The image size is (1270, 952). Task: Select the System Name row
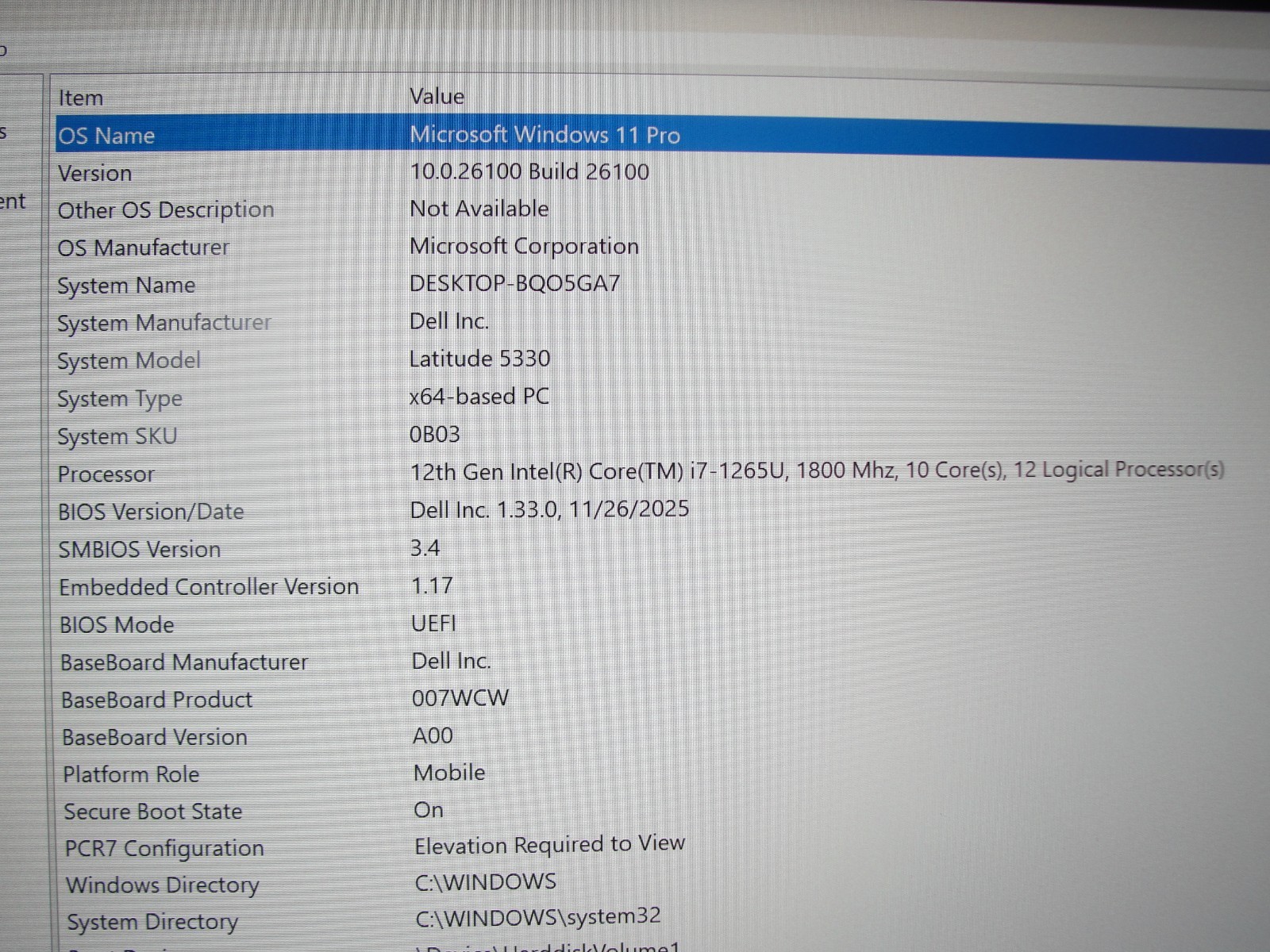[126, 286]
